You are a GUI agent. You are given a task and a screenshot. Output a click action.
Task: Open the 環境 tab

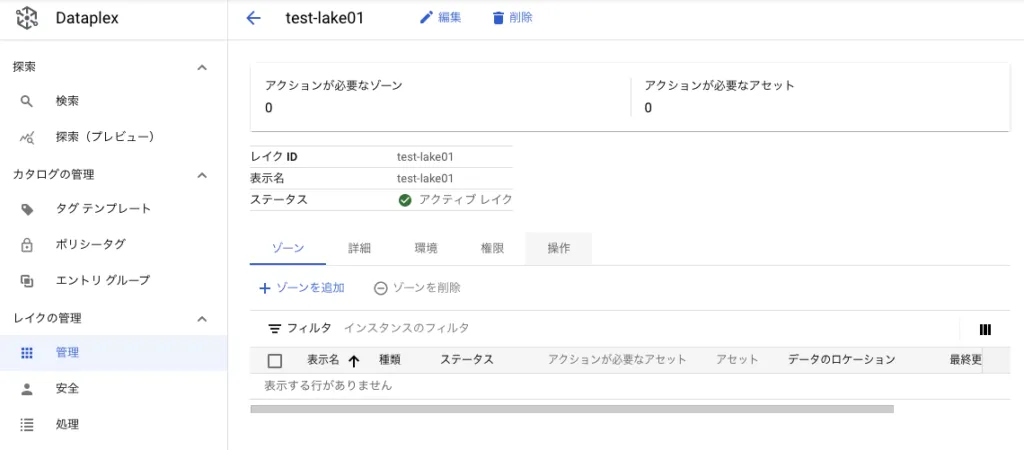(426, 248)
